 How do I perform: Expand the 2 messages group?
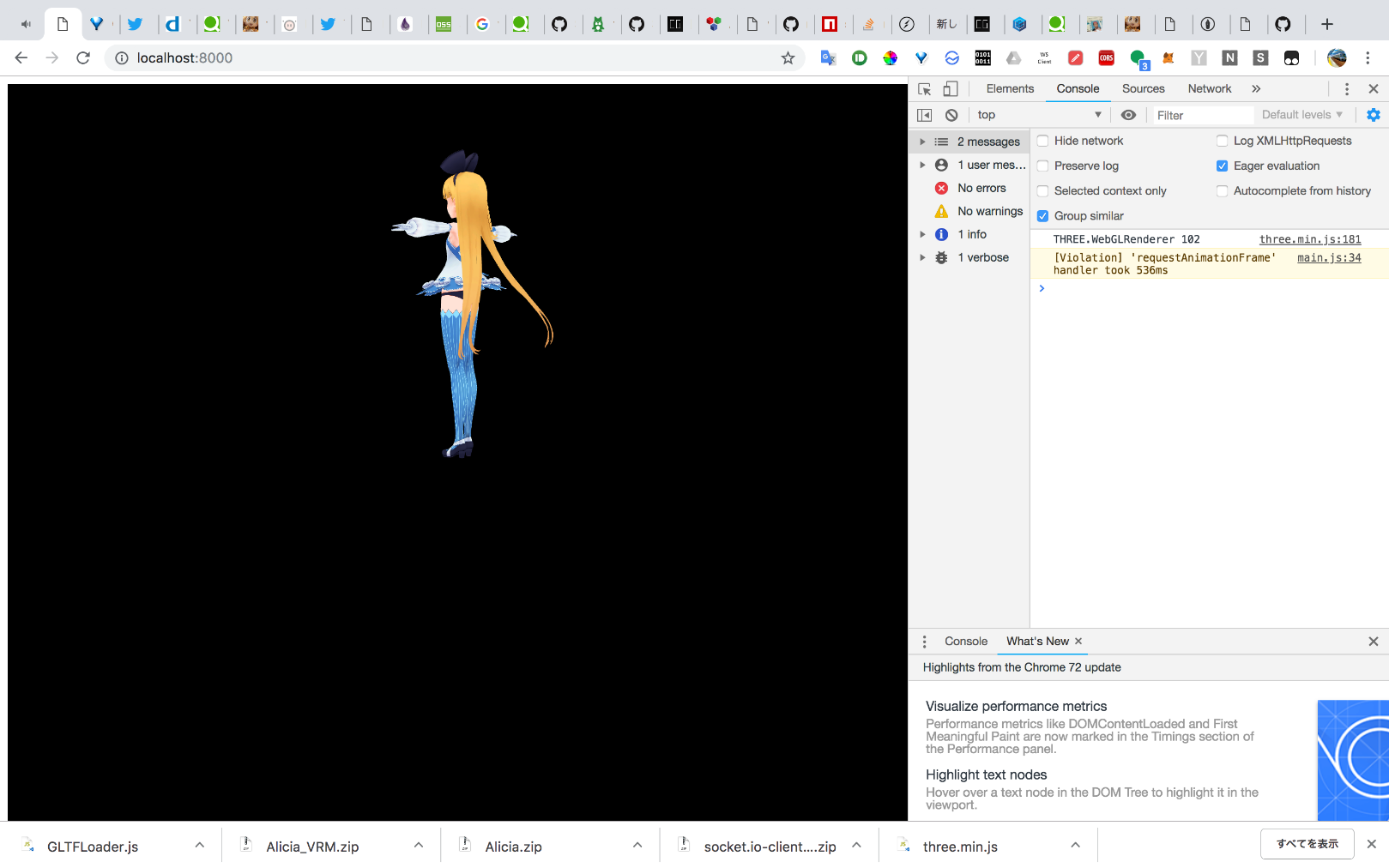[922, 142]
